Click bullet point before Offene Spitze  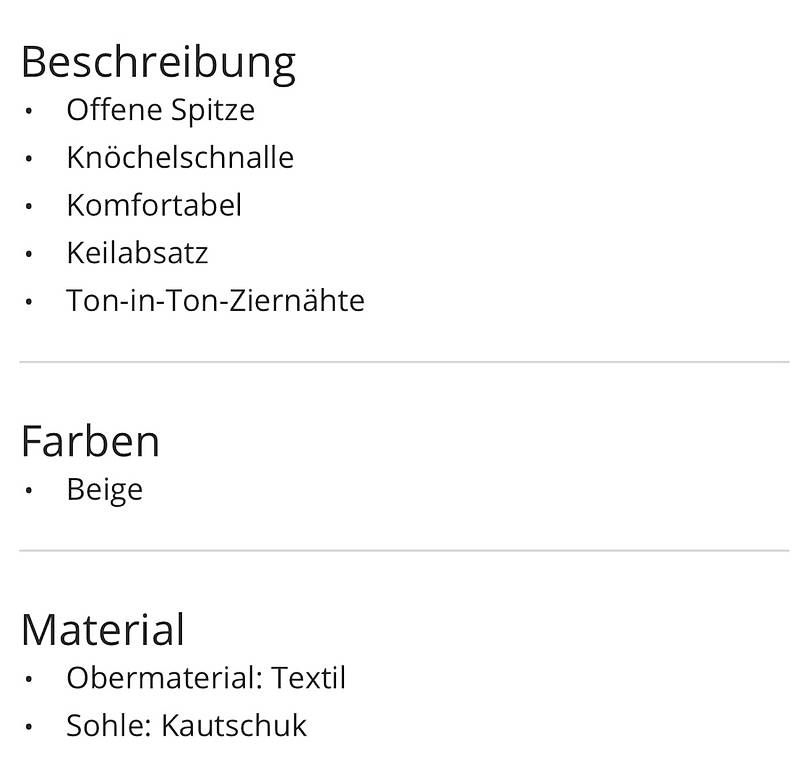(x=29, y=111)
